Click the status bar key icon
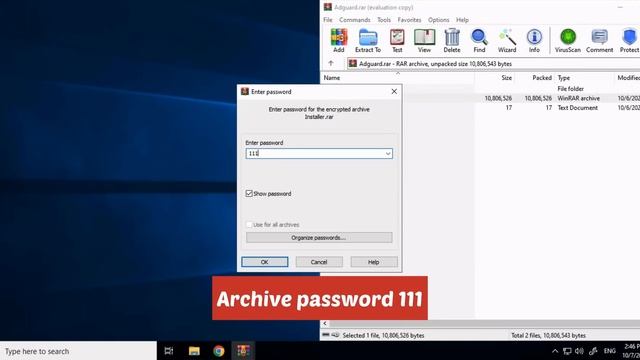The height and width of the screenshot is (360, 640). pyautogui.click(x=335, y=335)
